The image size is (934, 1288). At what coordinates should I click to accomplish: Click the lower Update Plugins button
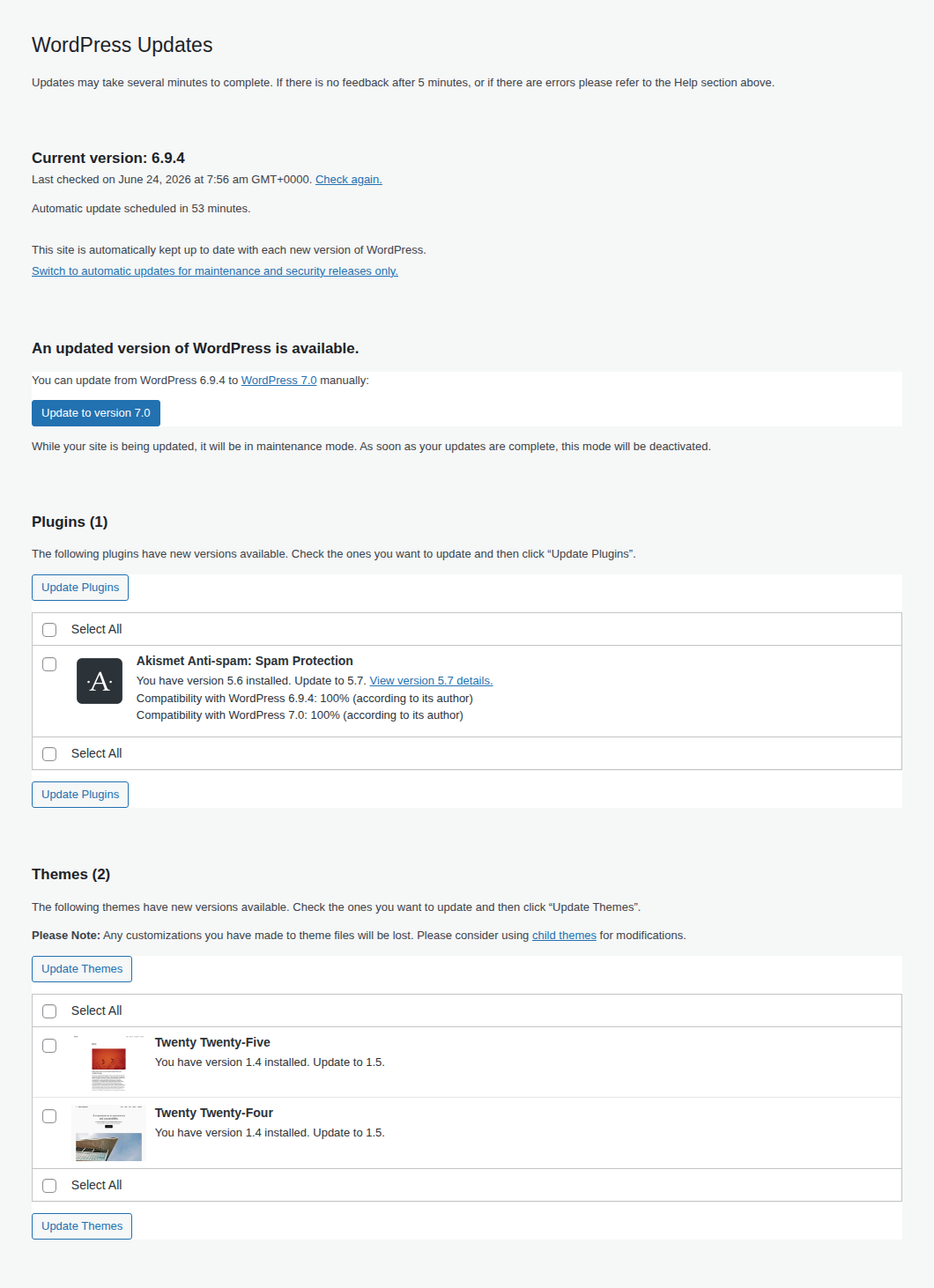tap(80, 795)
